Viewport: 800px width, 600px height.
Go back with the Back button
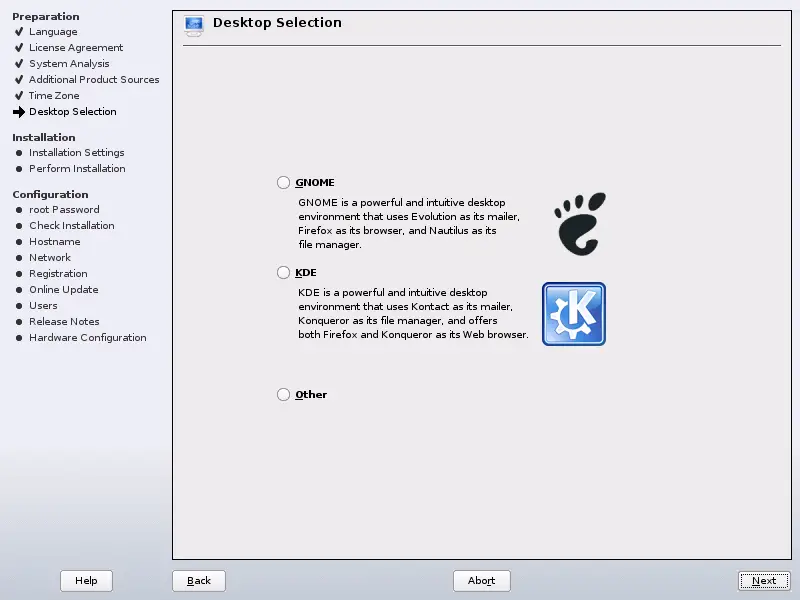(199, 581)
